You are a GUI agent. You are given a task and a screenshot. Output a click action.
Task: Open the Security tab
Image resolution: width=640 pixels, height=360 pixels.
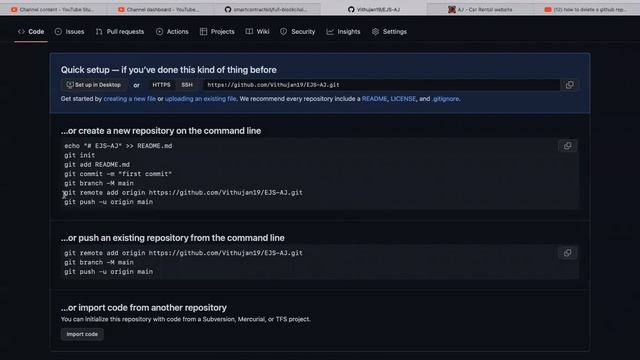[298, 31]
